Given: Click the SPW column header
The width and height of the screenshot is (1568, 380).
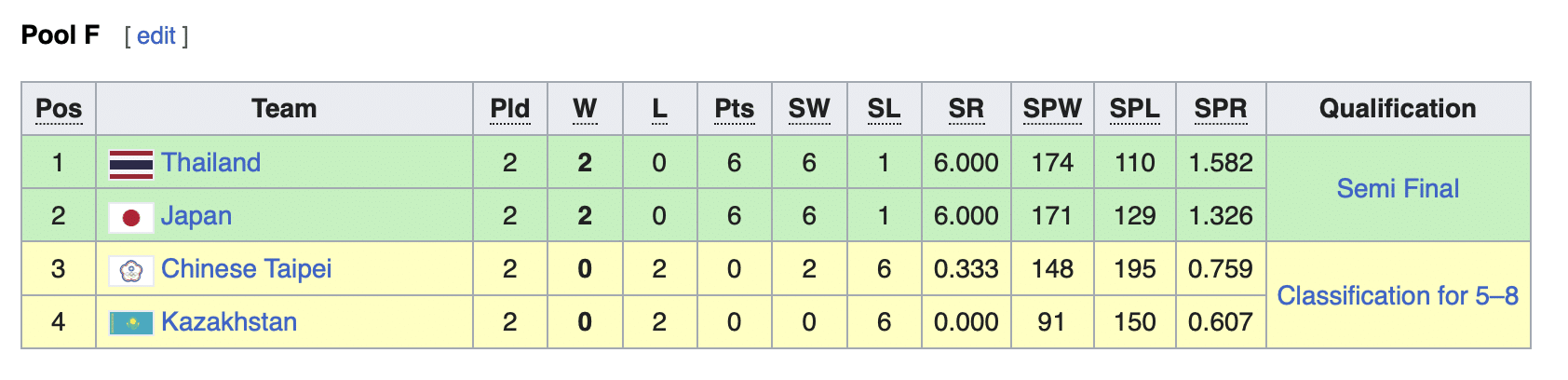Looking at the screenshot, I should coord(1052,109).
